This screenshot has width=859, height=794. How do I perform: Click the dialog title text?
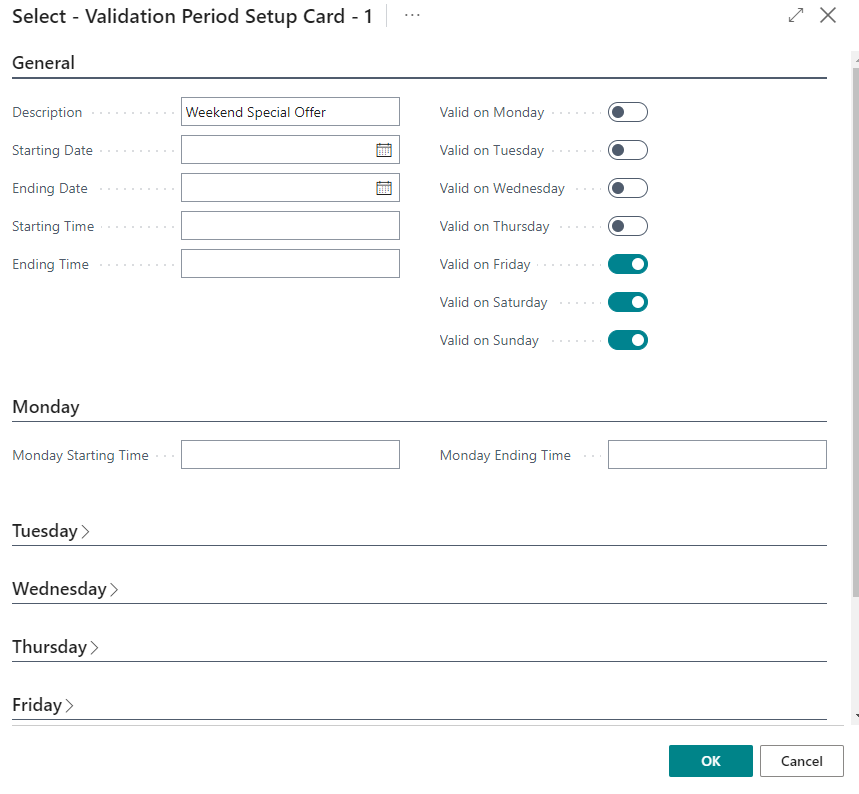[x=192, y=16]
